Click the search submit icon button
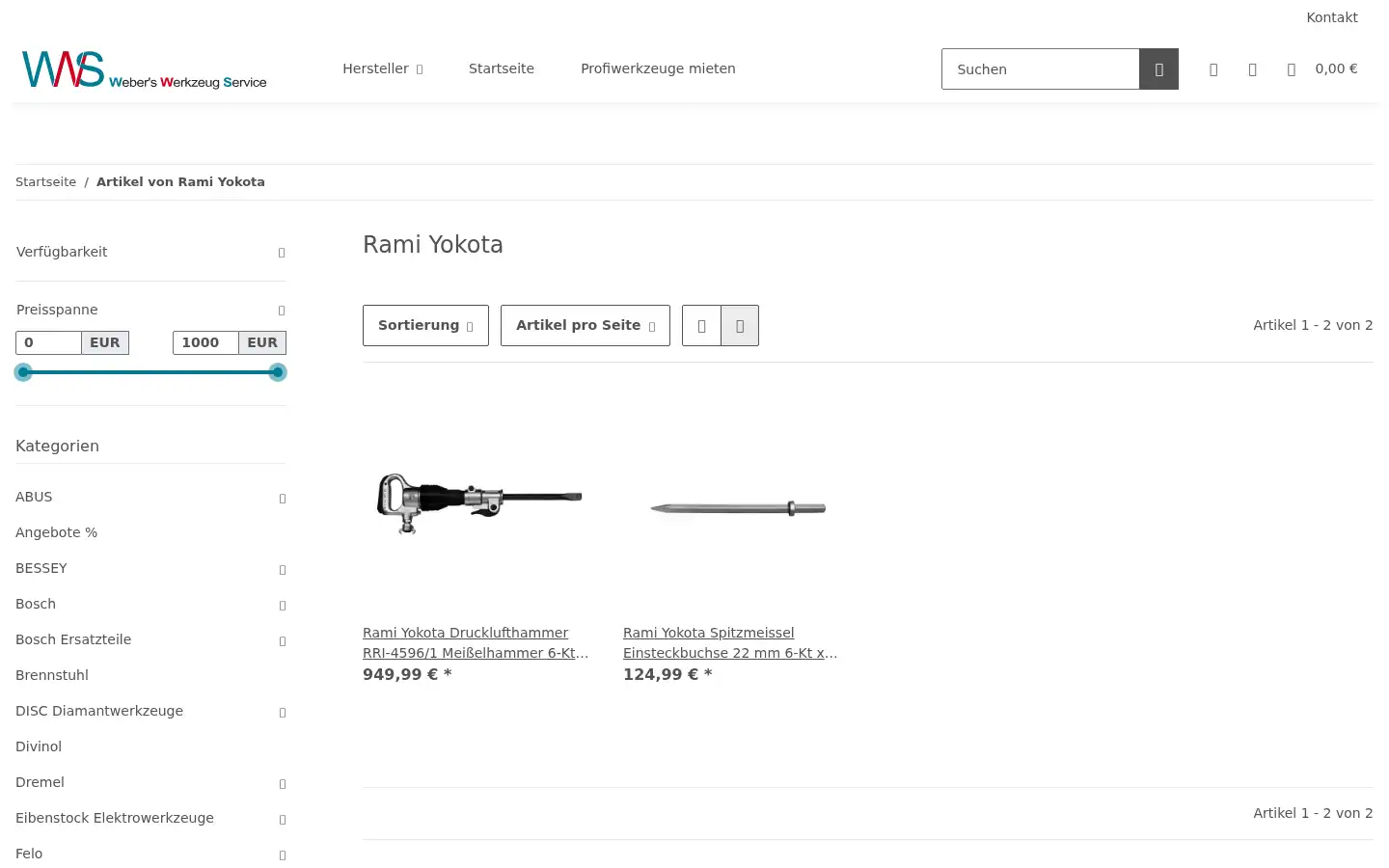This screenshot has height=868, width=1389. 1158,69
